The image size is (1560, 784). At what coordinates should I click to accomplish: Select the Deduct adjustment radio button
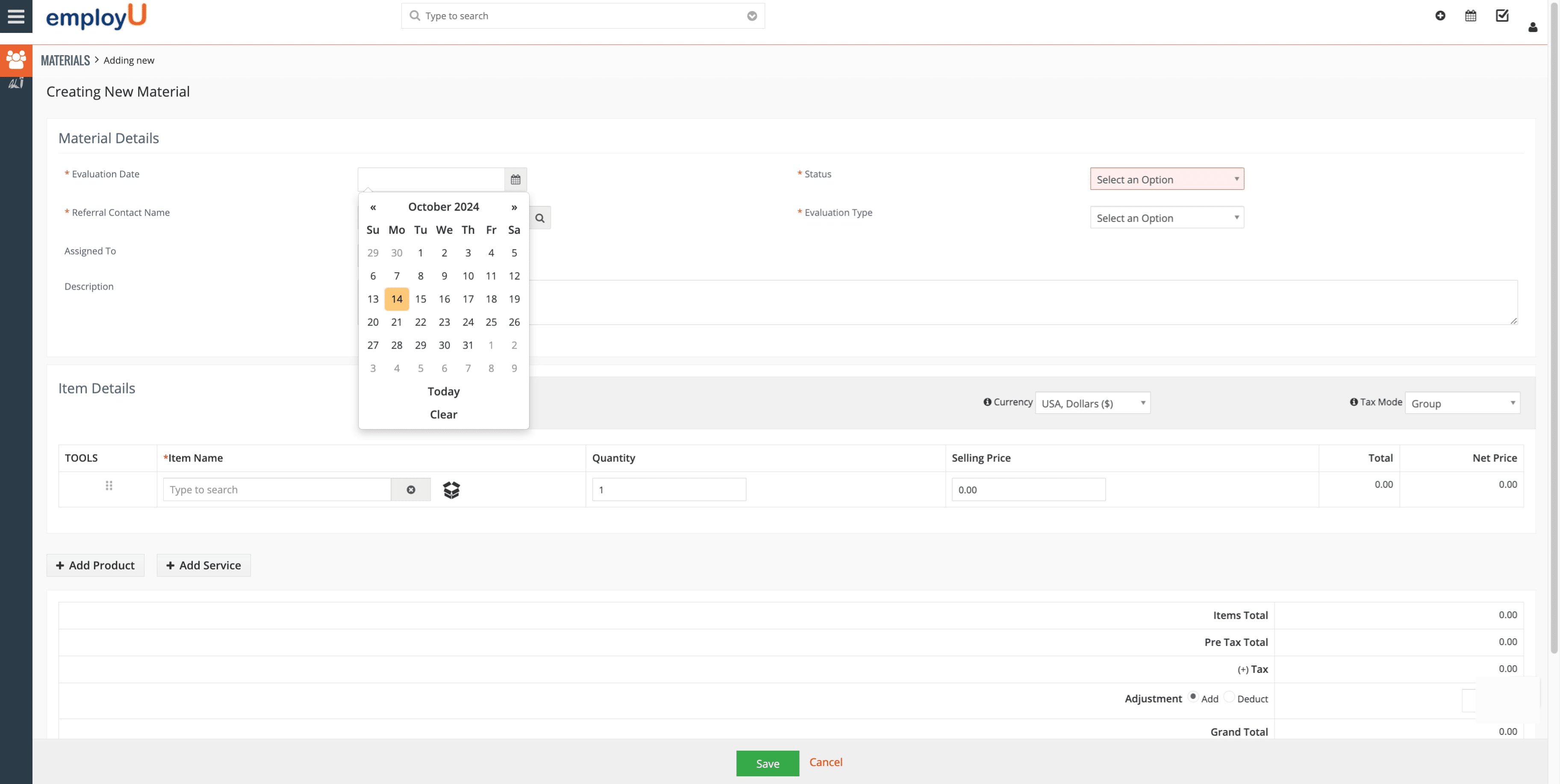1229,697
